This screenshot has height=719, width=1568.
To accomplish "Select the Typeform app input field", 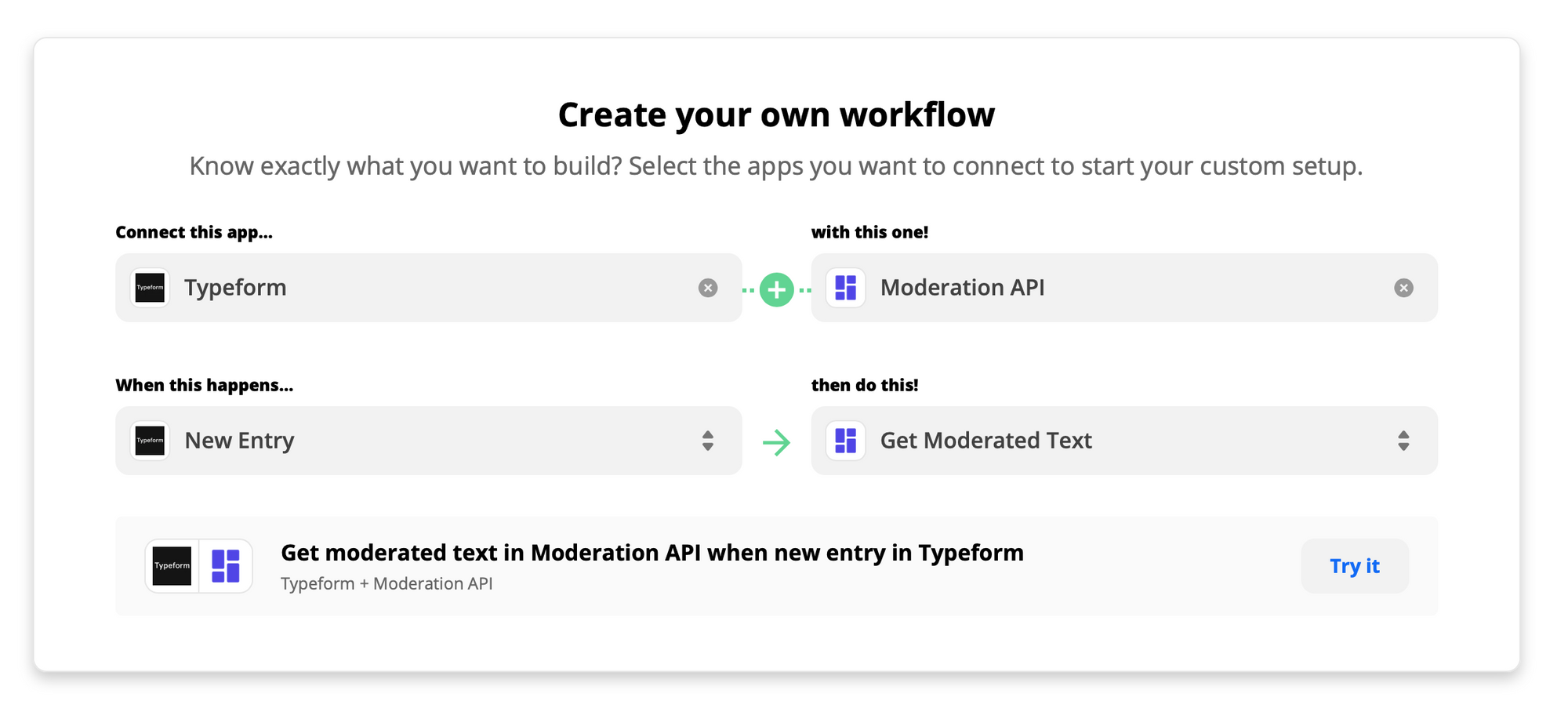I will point(428,288).
